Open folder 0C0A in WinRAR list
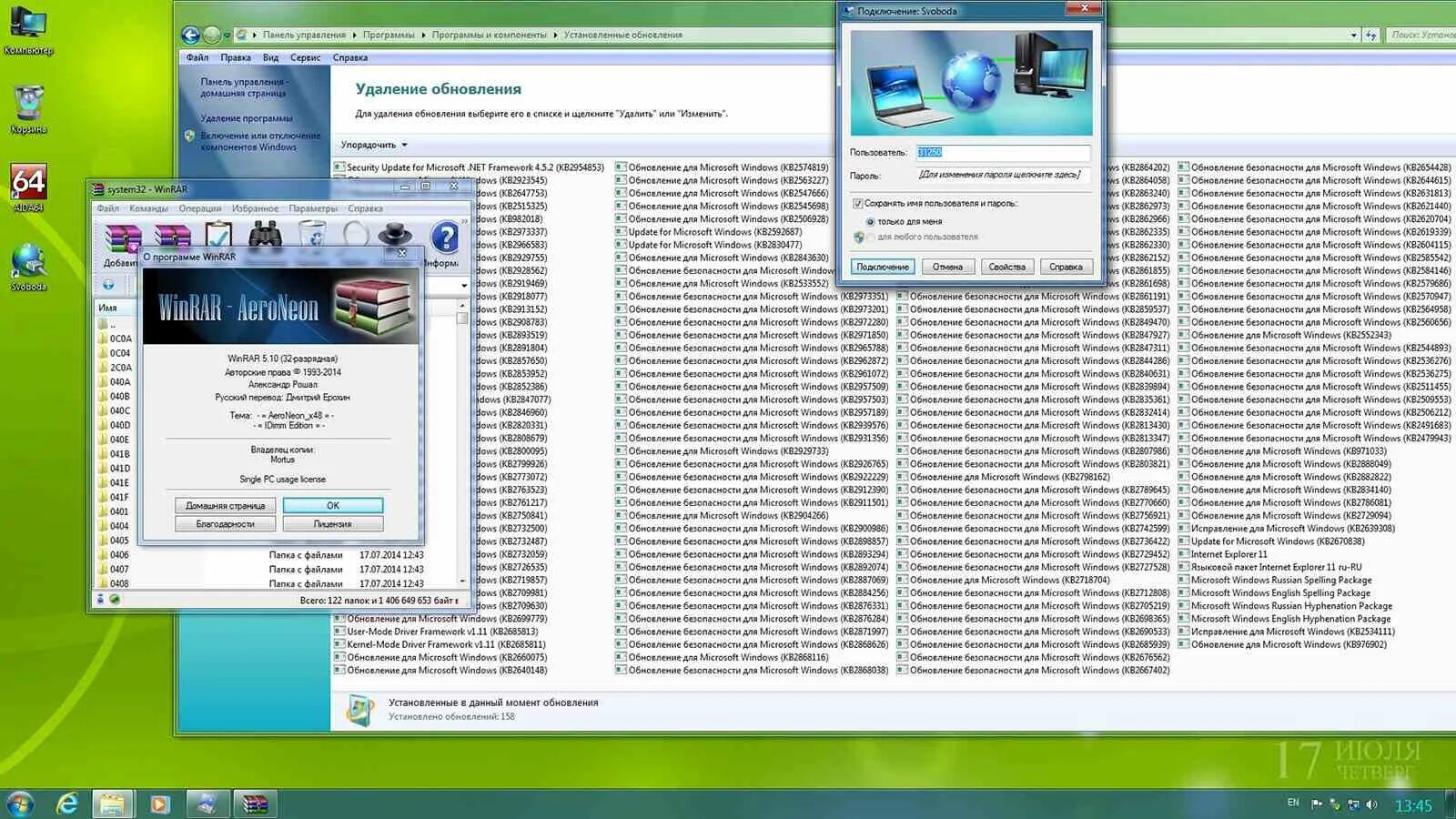 click(x=115, y=339)
